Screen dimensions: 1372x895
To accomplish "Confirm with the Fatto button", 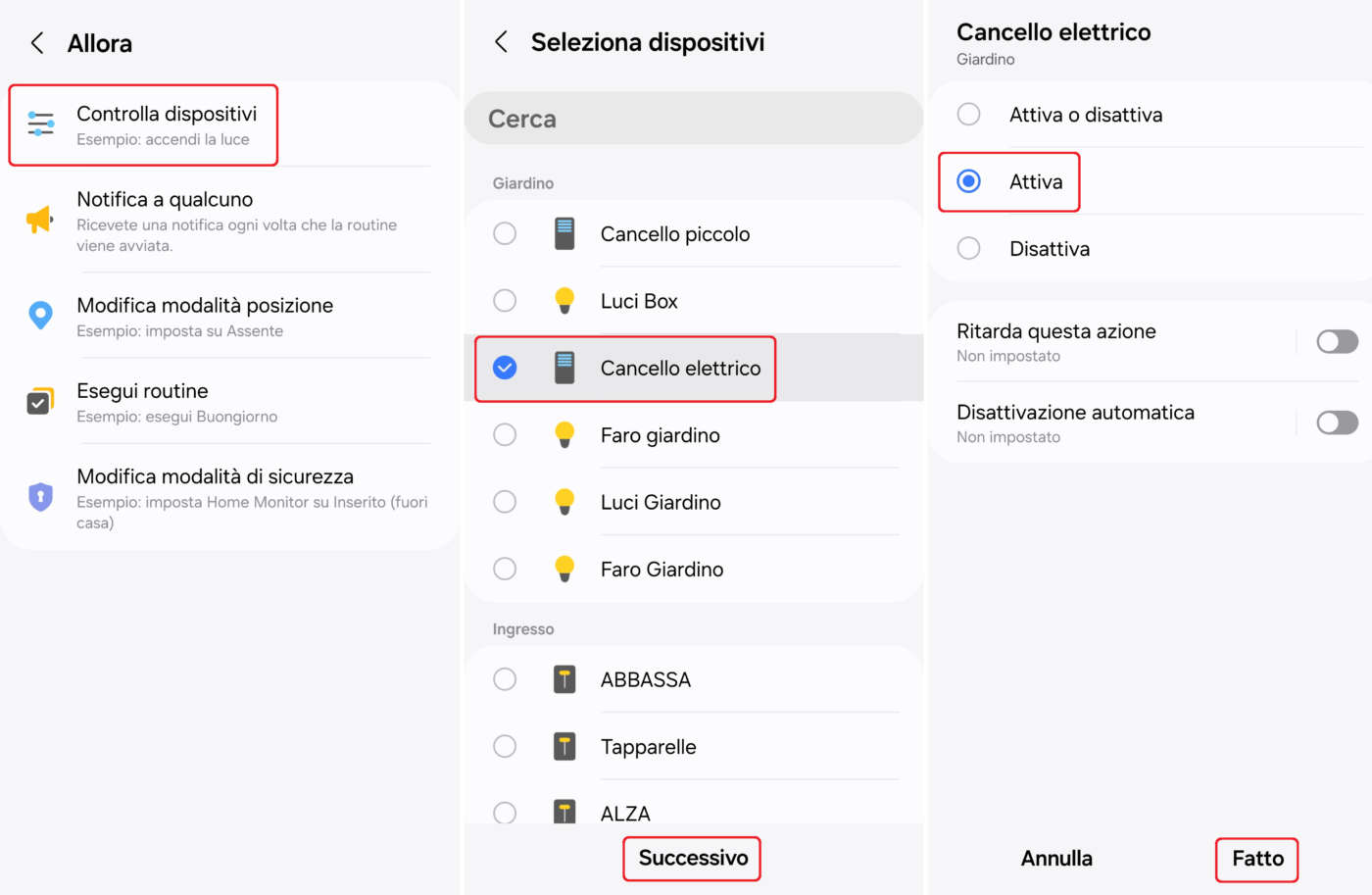I will click(1257, 859).
